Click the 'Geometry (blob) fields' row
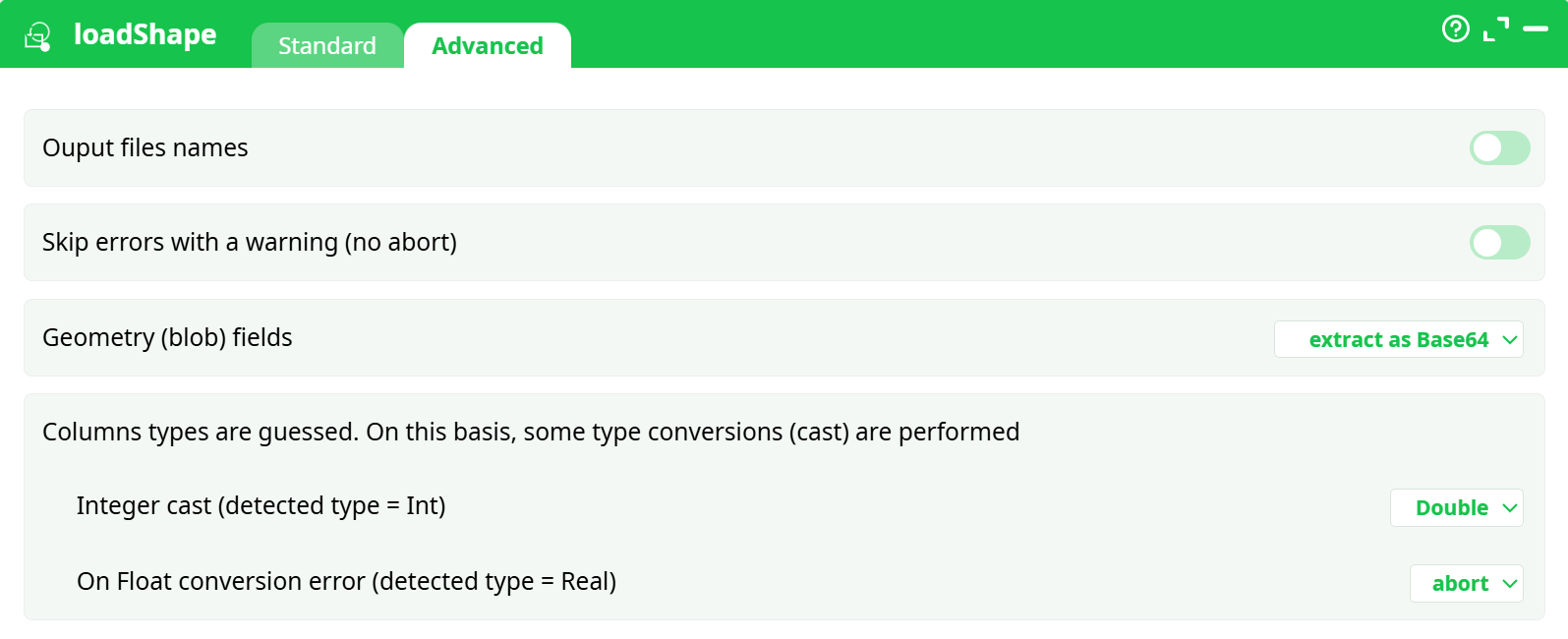The width and height of the screenshot is (1568, 639). [167, 337]
